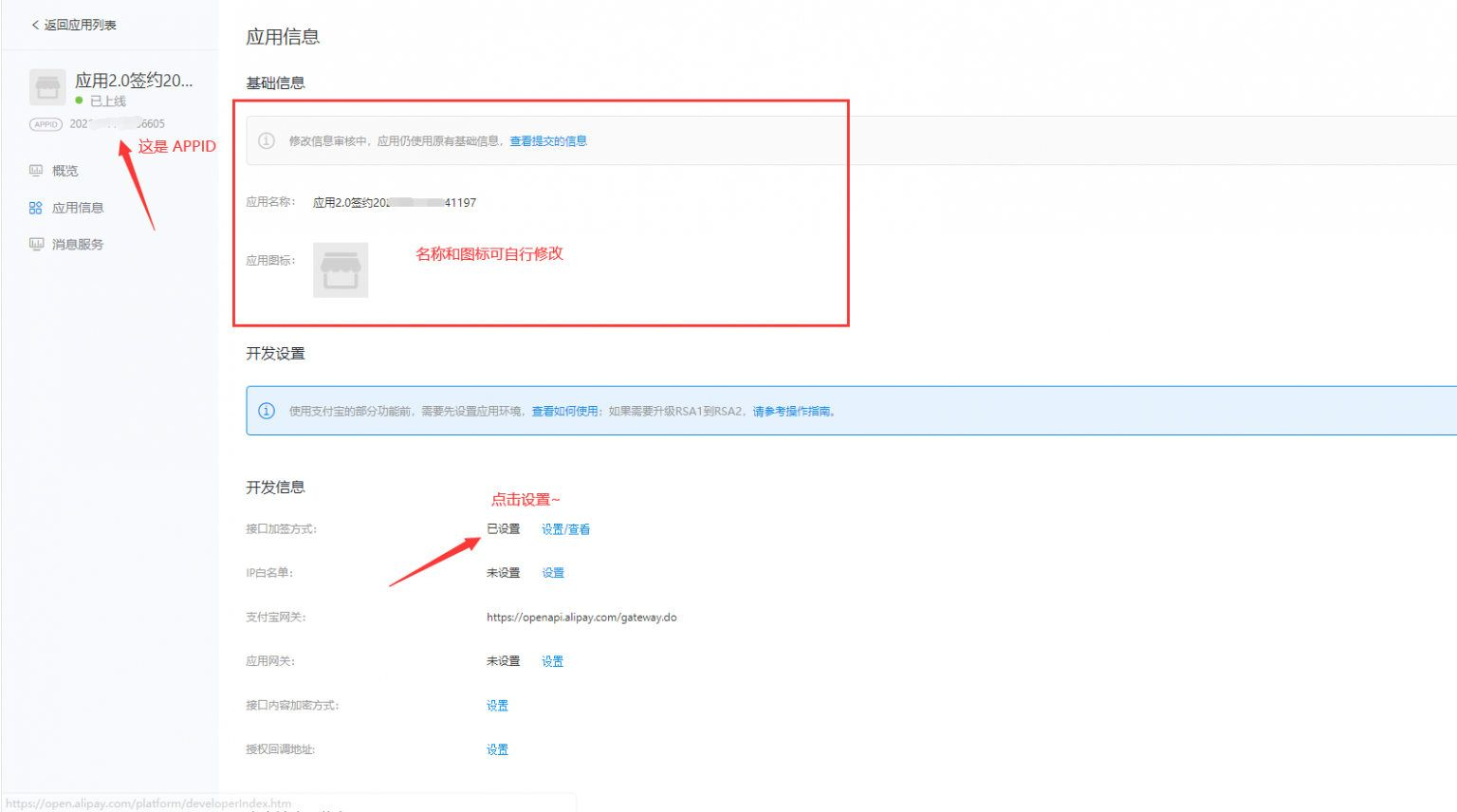
Task: Click 设置 for 接口内容加密方式
Action: coord(497,705)
